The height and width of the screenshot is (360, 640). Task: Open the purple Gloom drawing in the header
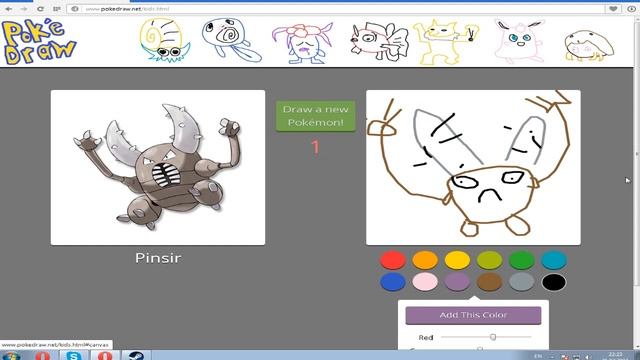point(302,43)
